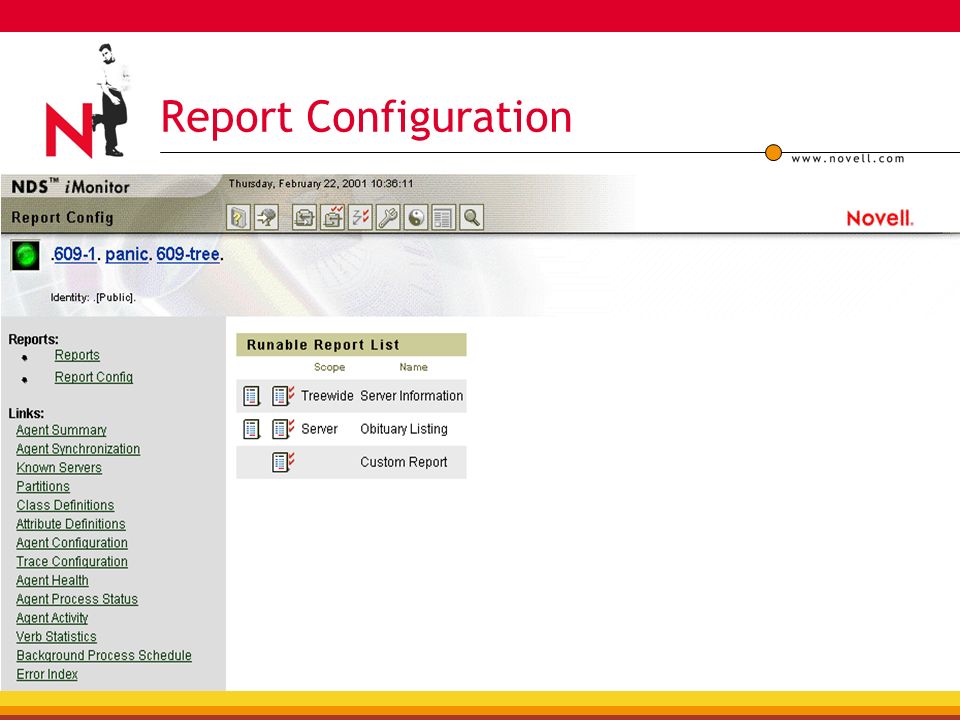Click the Server Information report name
This screenshot has width=960, height=720.
(411, 396)
